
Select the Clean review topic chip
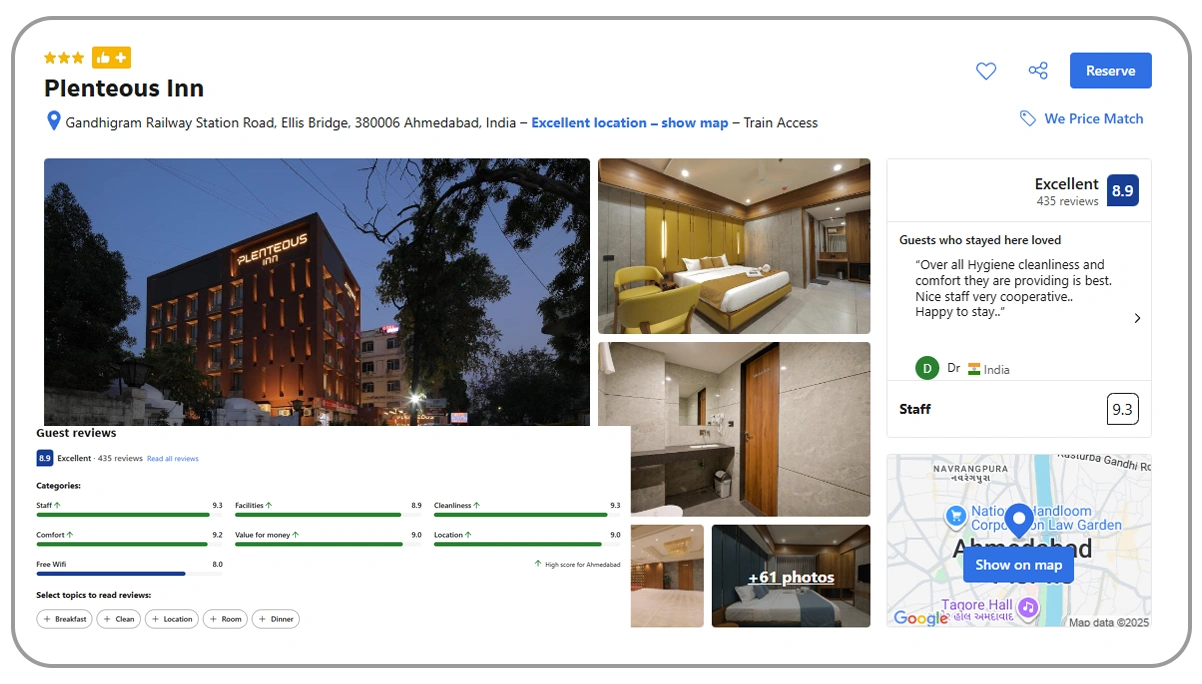(x=119, y=618)
